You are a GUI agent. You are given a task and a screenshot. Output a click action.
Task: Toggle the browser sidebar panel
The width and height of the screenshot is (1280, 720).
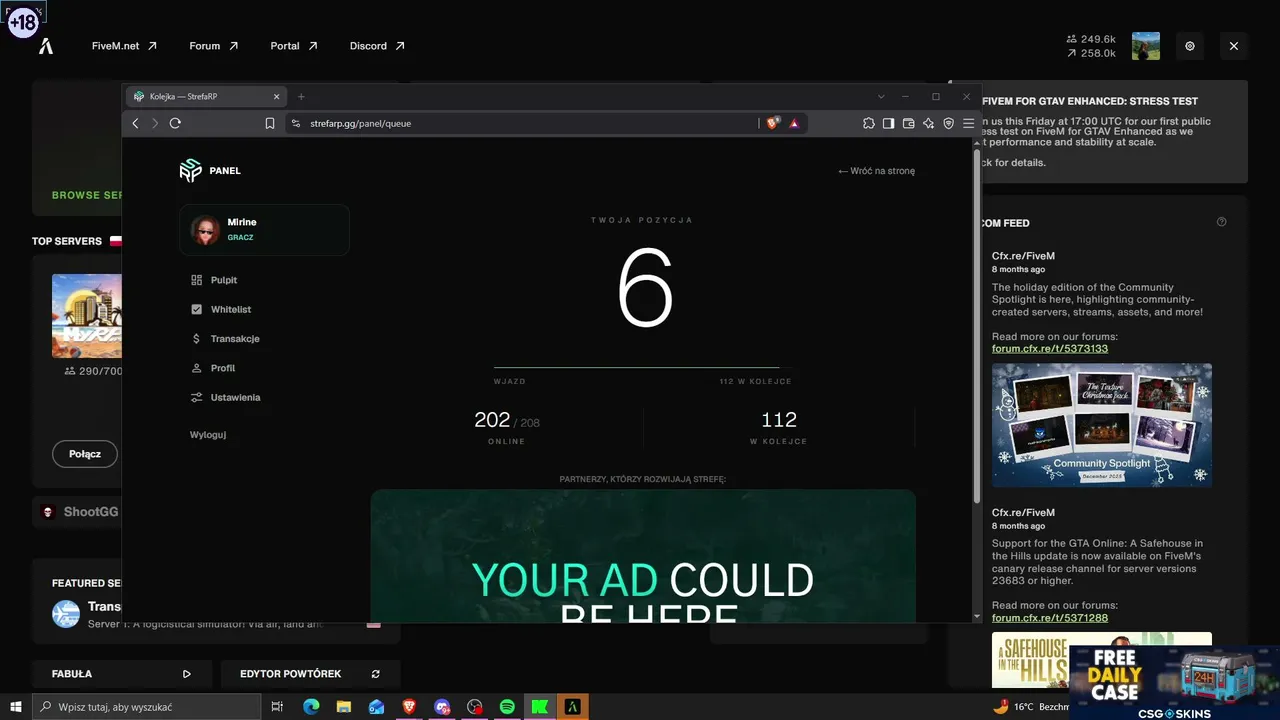[888, 123]
